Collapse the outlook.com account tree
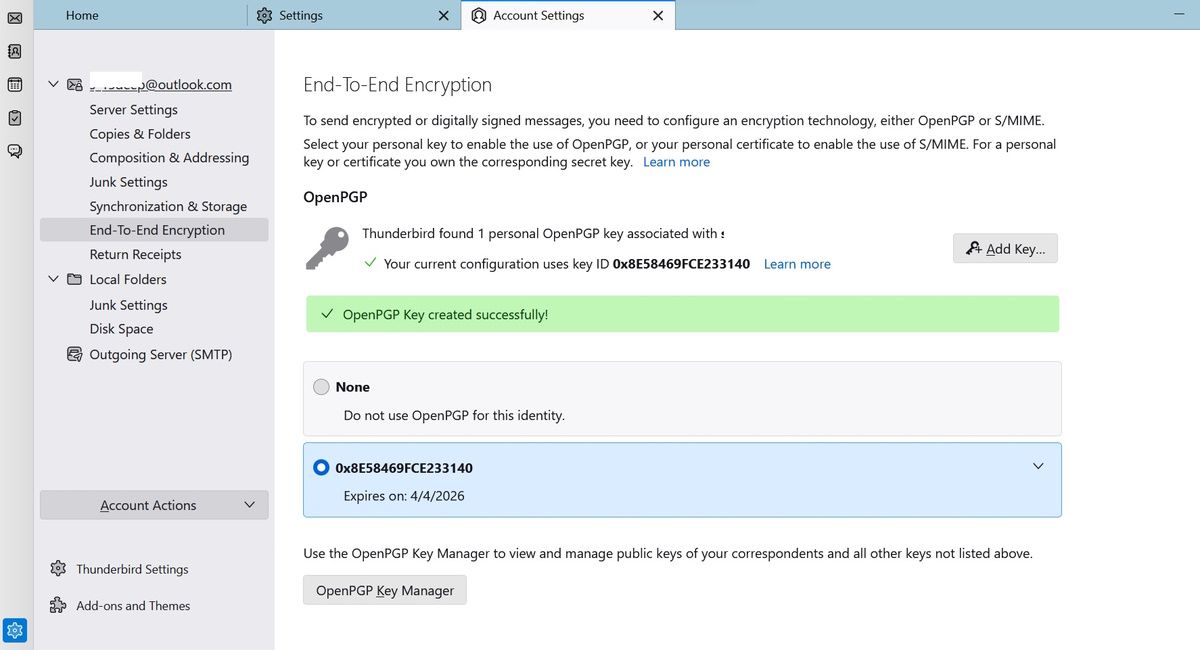 [x=54, y=85]
